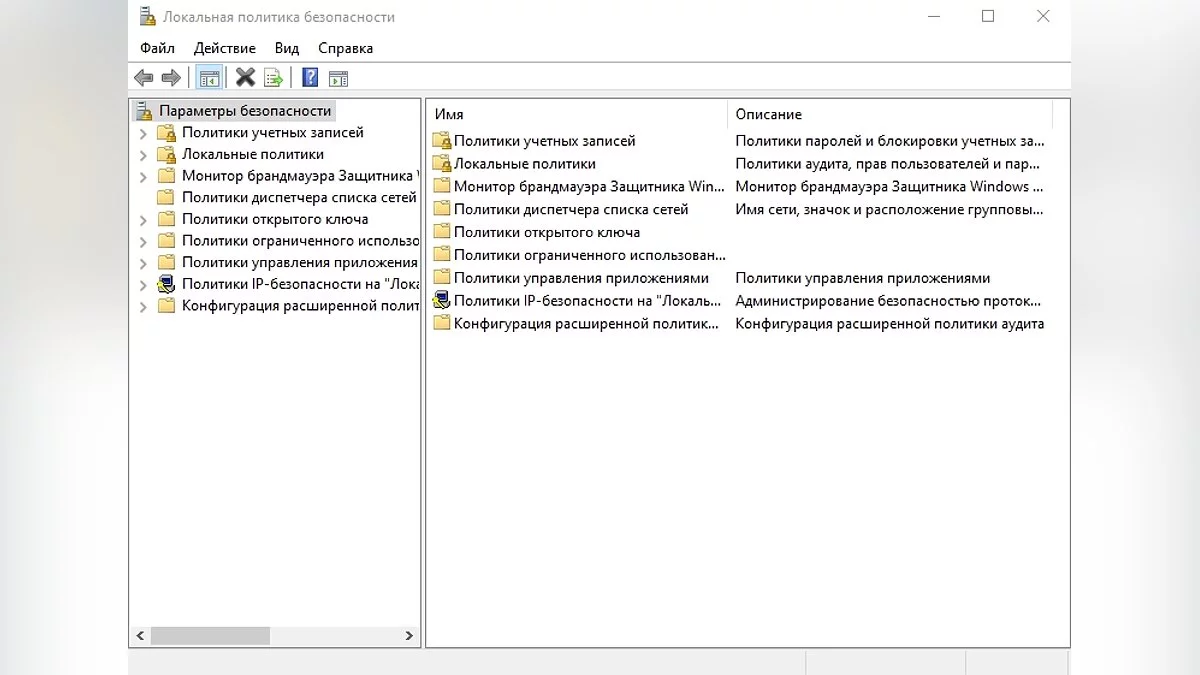Select Политики IP-безопасности icon in right list
This screenshot has height=675, width=1200.
tap(442, 300)
